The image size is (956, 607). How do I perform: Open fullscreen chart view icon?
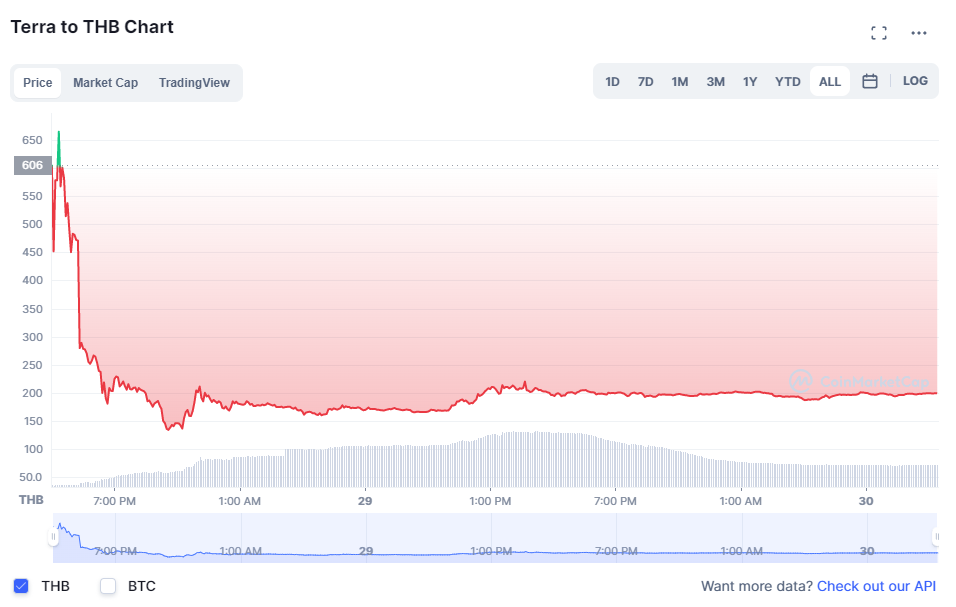[879, 33]
